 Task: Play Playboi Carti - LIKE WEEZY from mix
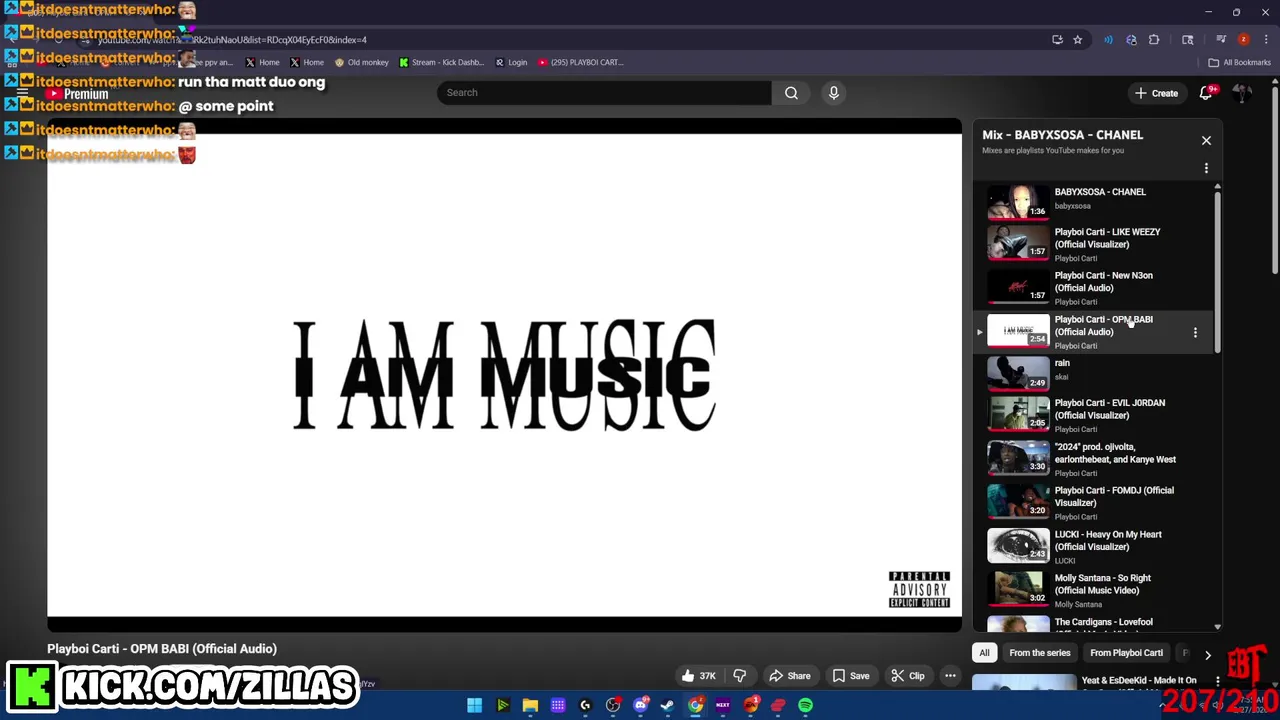point(1092,243)
